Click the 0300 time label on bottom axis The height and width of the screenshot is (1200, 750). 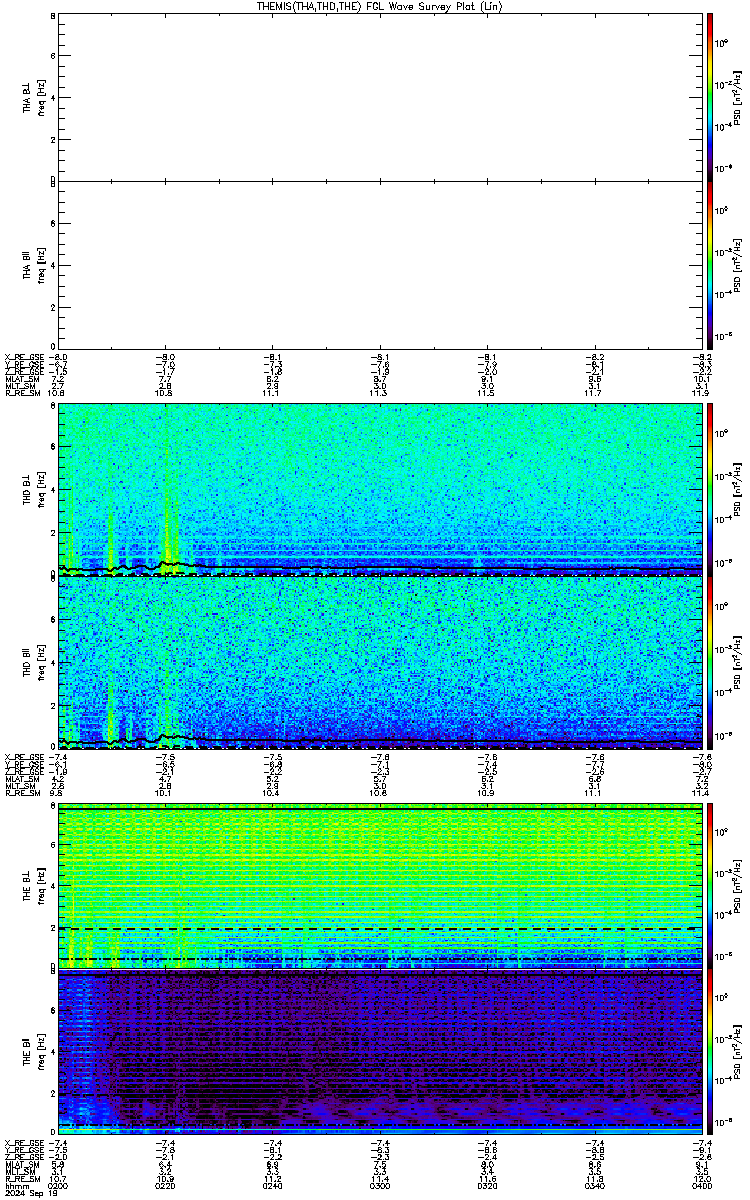(x=380, y=1185)
